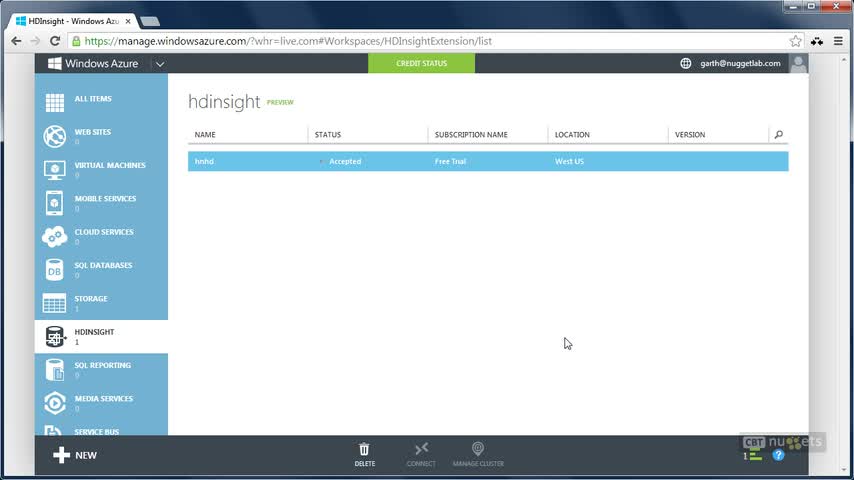
Task: Select the HDInsight elephant database icon
Action: (x=54, y=337)
